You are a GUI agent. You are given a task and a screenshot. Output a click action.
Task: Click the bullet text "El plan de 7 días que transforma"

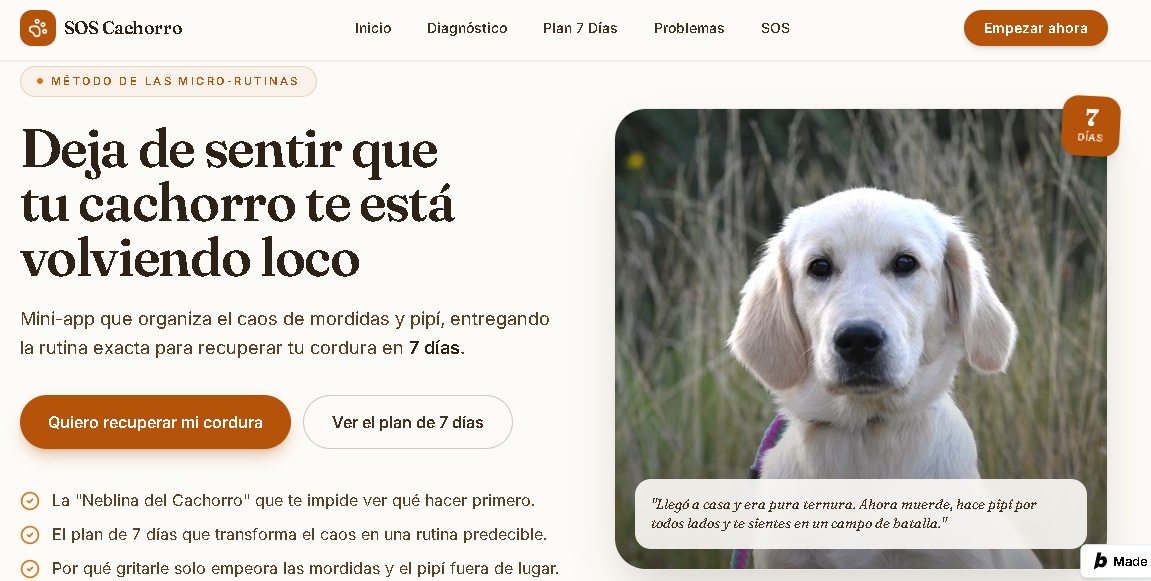[x=299, y=535]
